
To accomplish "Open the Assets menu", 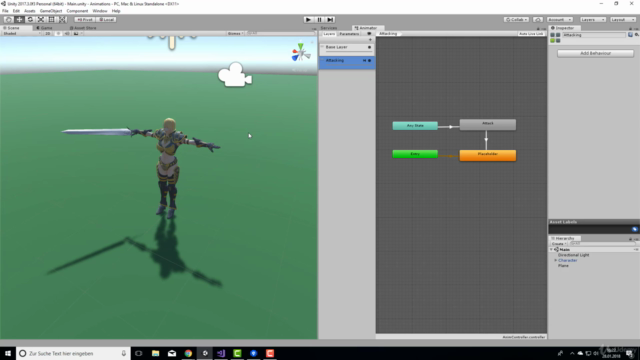I will coord(30,11).
